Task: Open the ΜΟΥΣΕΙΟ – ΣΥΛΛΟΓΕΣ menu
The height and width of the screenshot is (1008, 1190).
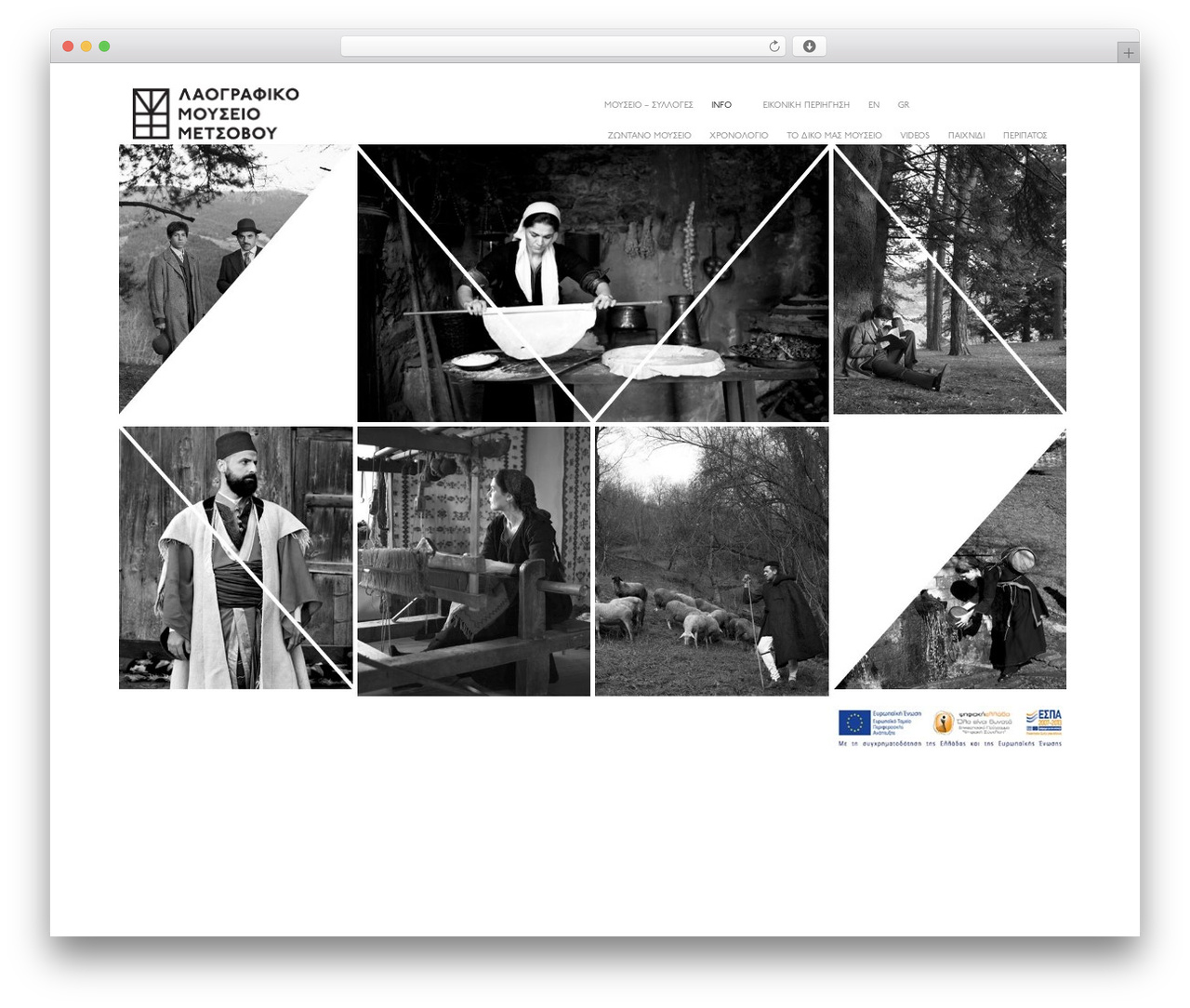Action: point(648,105)
